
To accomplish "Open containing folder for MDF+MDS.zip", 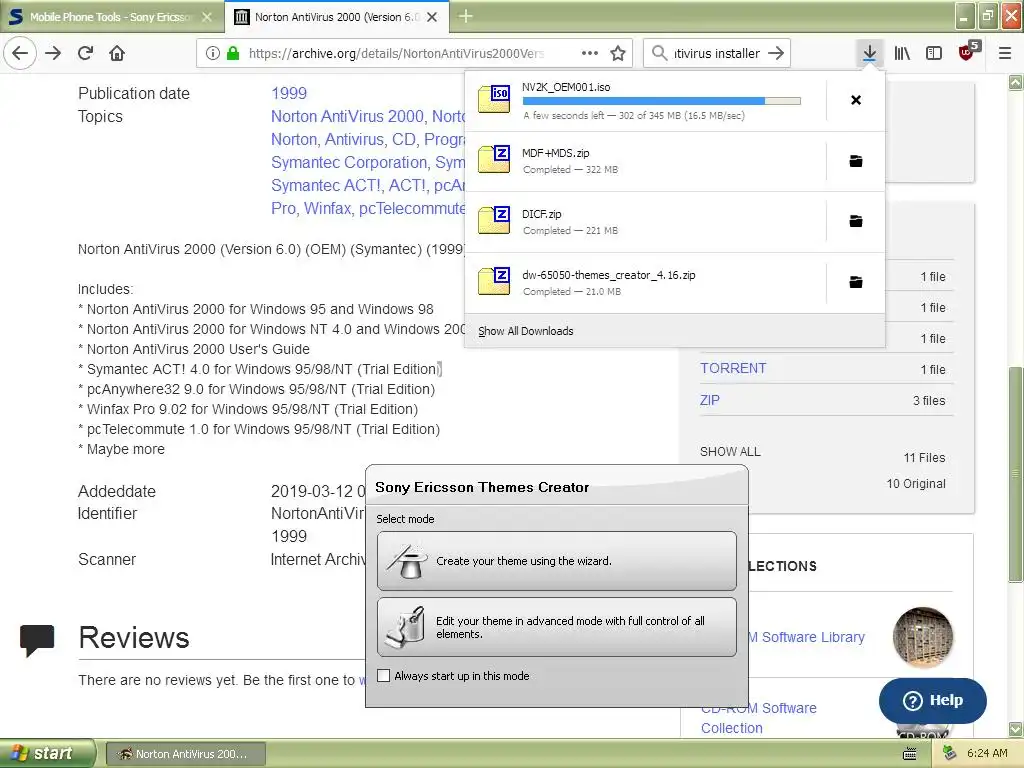I will click(x=856, y=161).
